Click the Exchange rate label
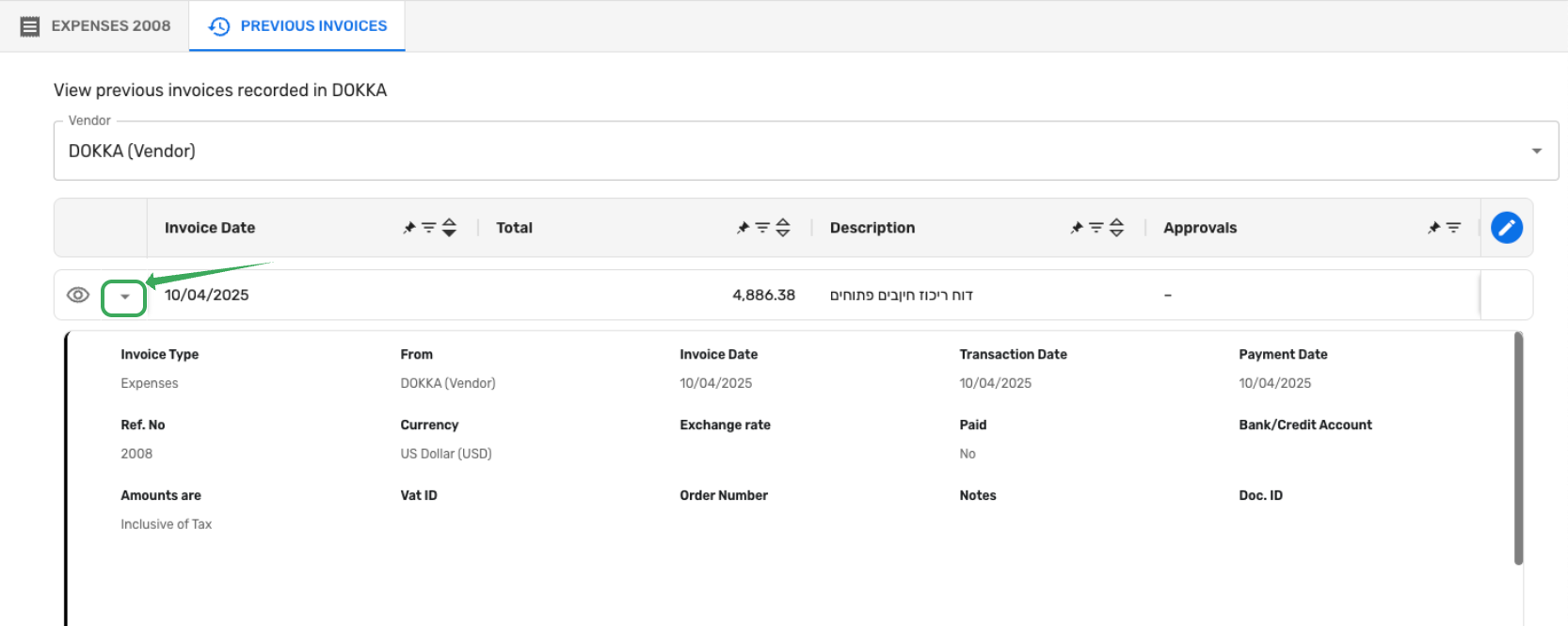The width and height of the screenshot is (1568, 626). 725,425
